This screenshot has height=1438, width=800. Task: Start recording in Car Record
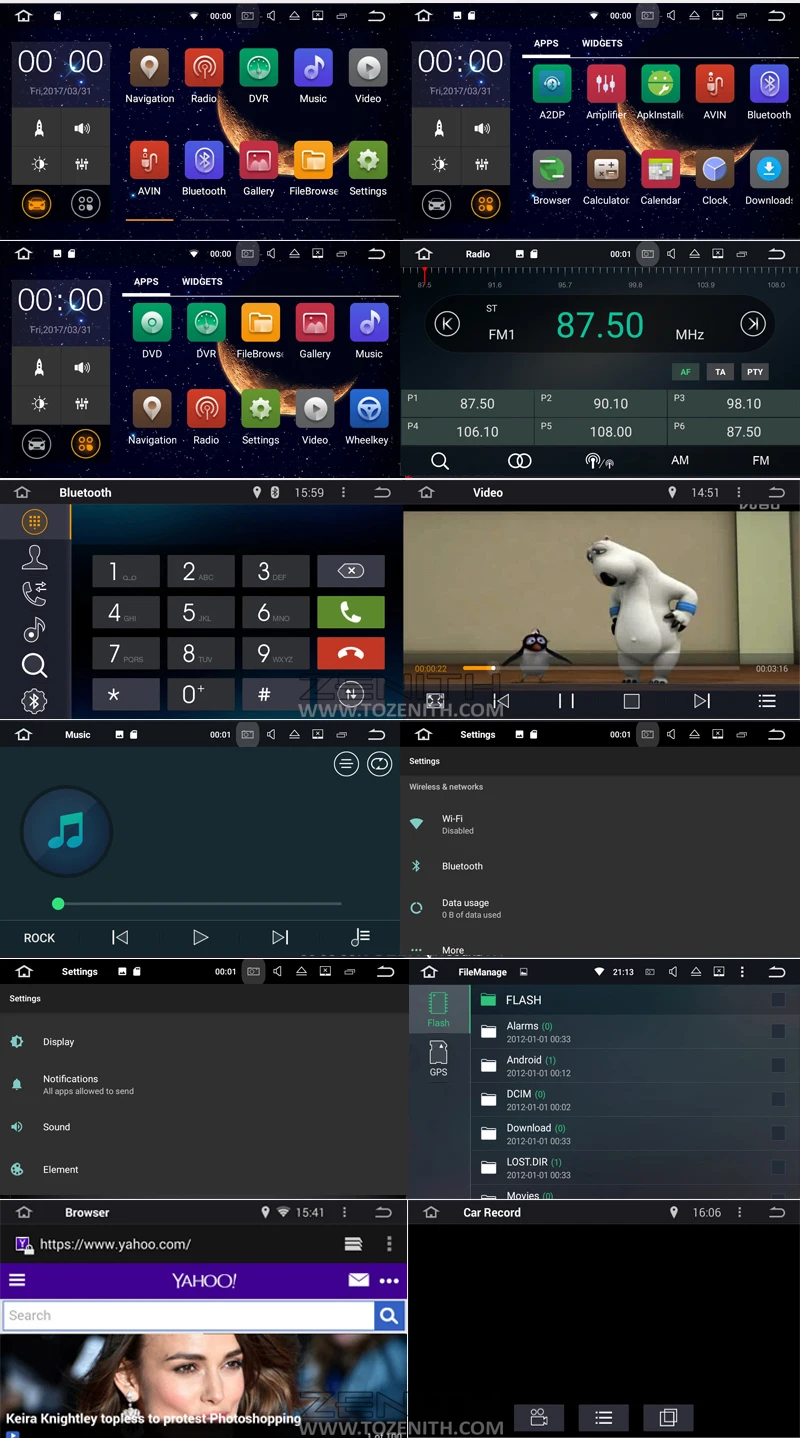click(x=539, y=1417)
